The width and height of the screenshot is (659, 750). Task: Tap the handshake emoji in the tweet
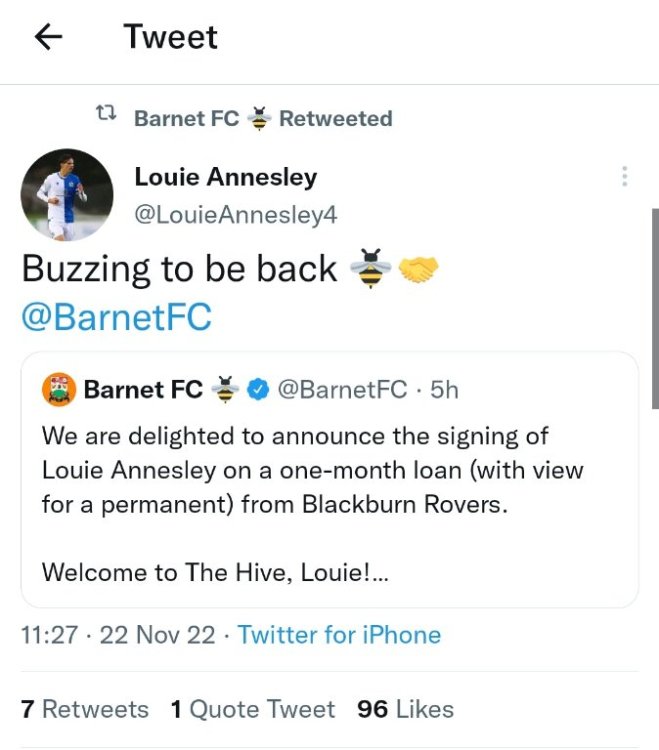pyautogui.click(x=418, y=270)
